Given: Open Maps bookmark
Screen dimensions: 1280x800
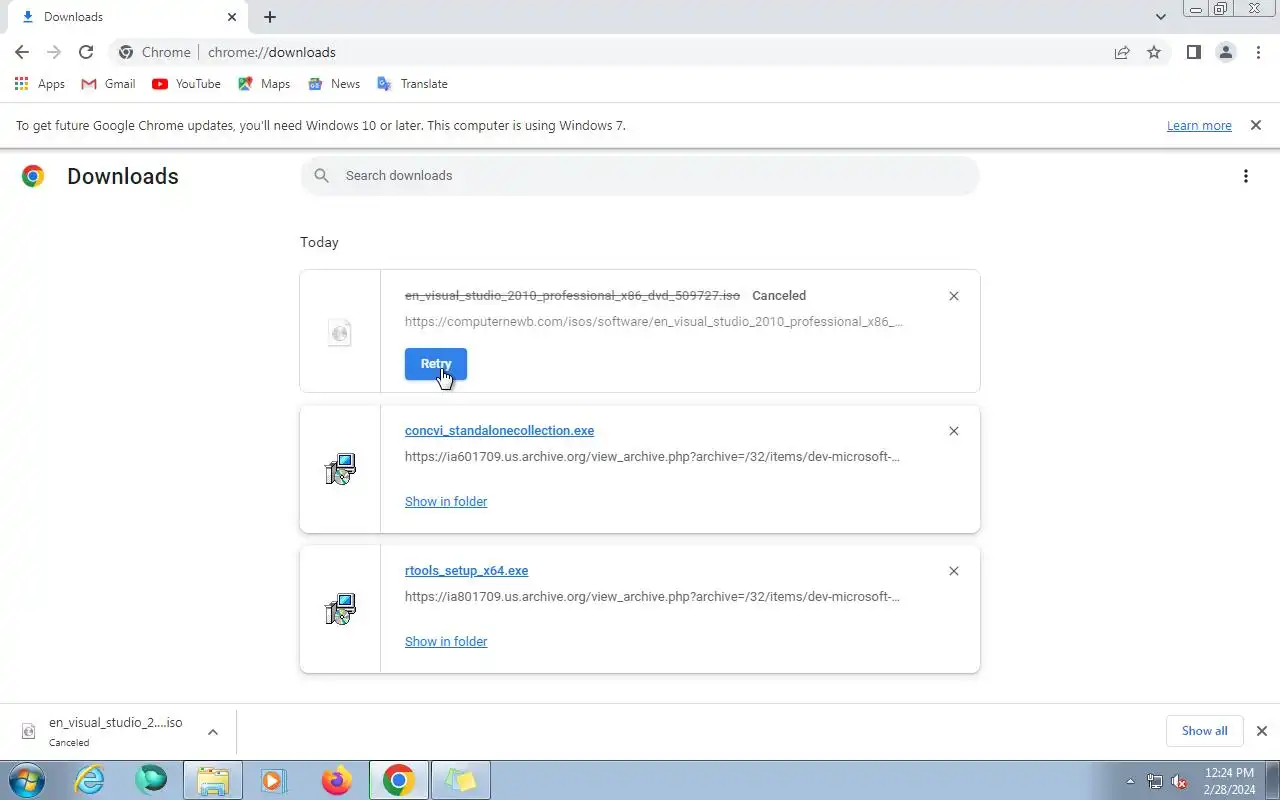Looking at the screenshot, I should 264,84.
